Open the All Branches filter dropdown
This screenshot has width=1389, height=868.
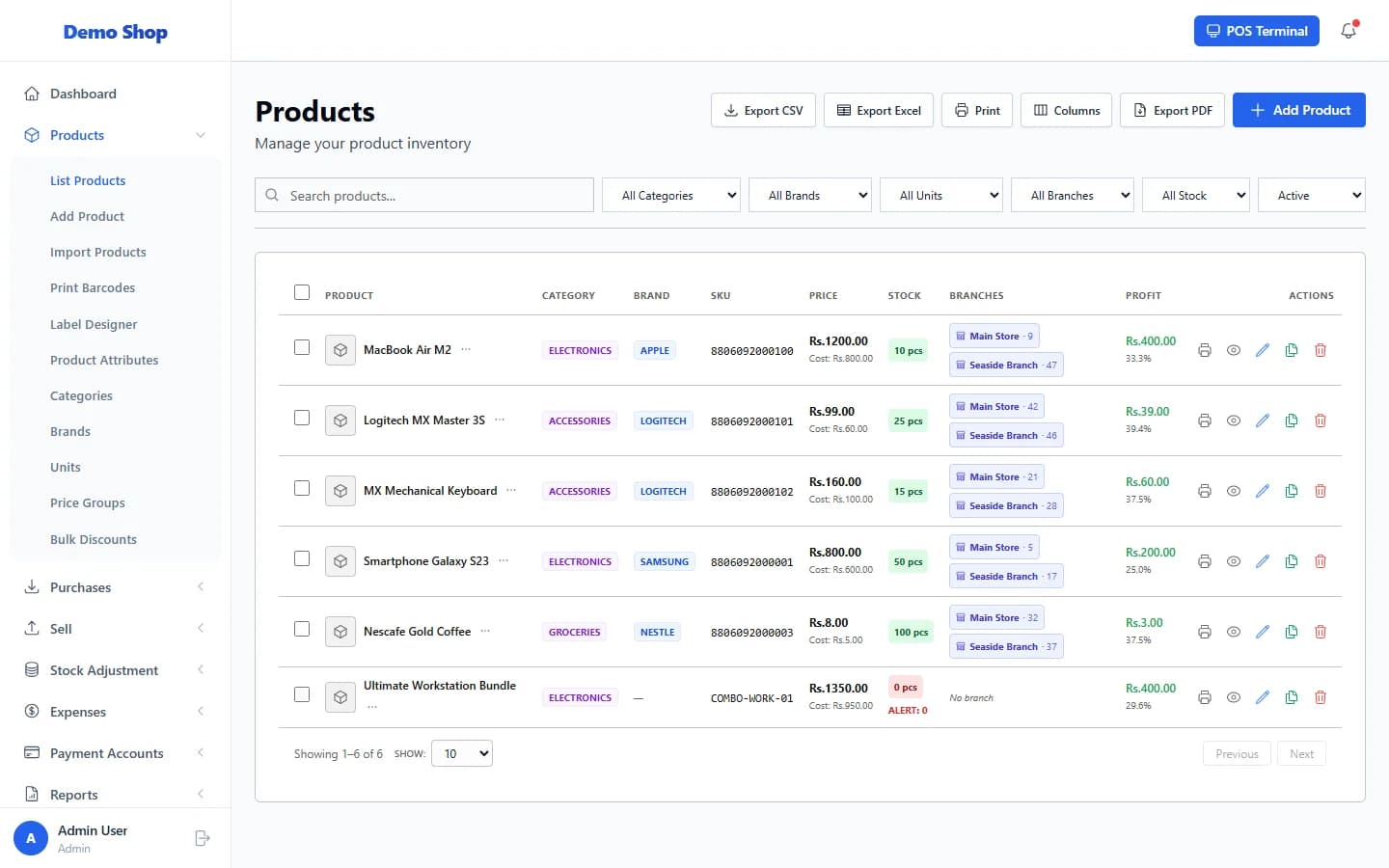1073,195
